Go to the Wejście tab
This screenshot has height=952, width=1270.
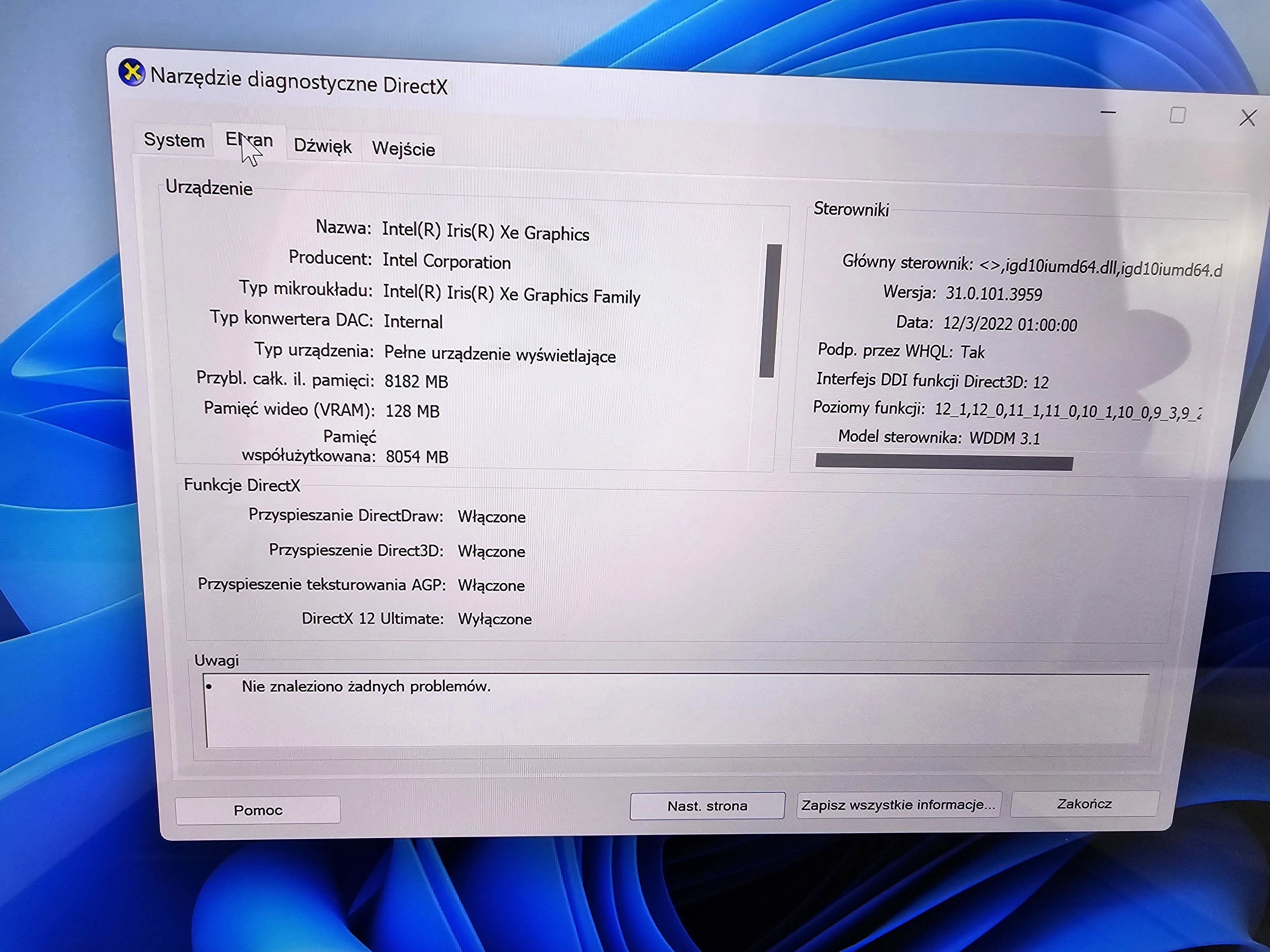coord(404,149)
